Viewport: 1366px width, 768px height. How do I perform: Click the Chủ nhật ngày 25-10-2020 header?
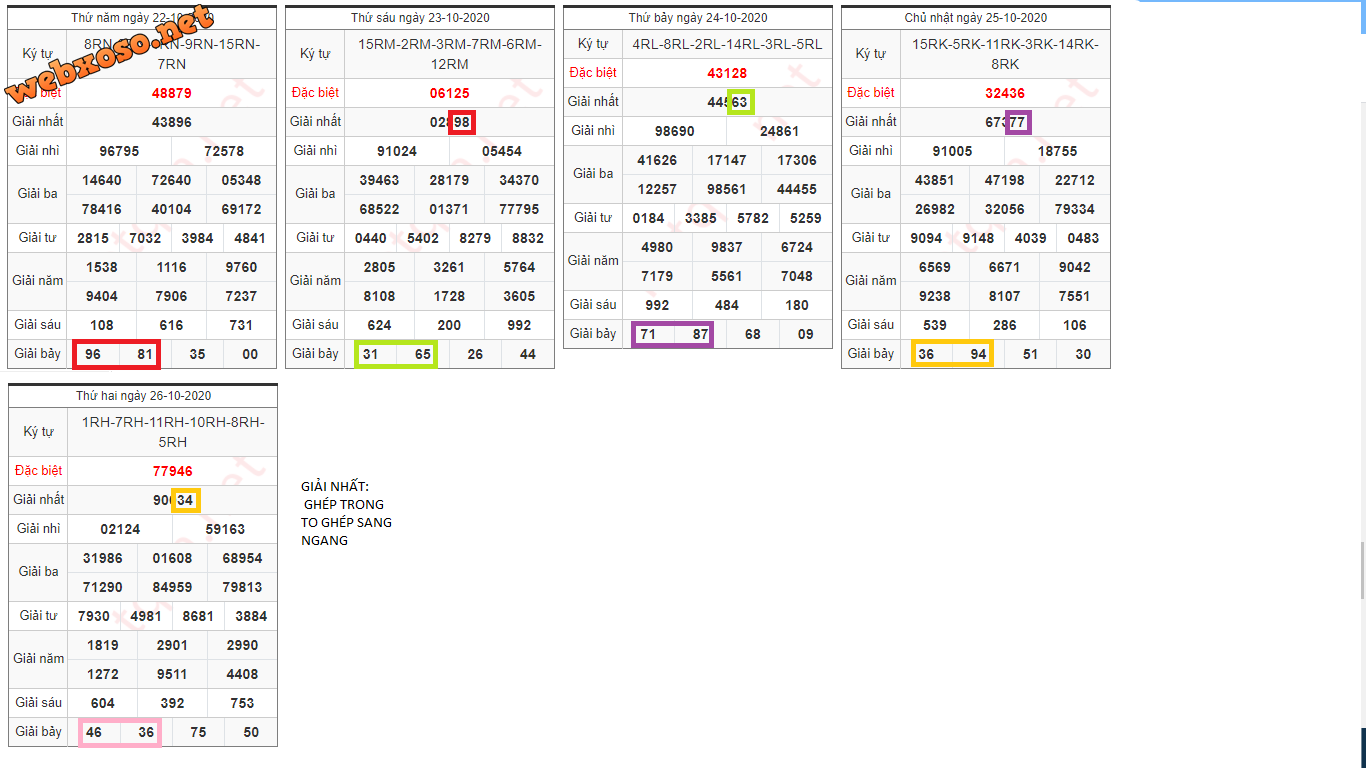coord(976,18)
